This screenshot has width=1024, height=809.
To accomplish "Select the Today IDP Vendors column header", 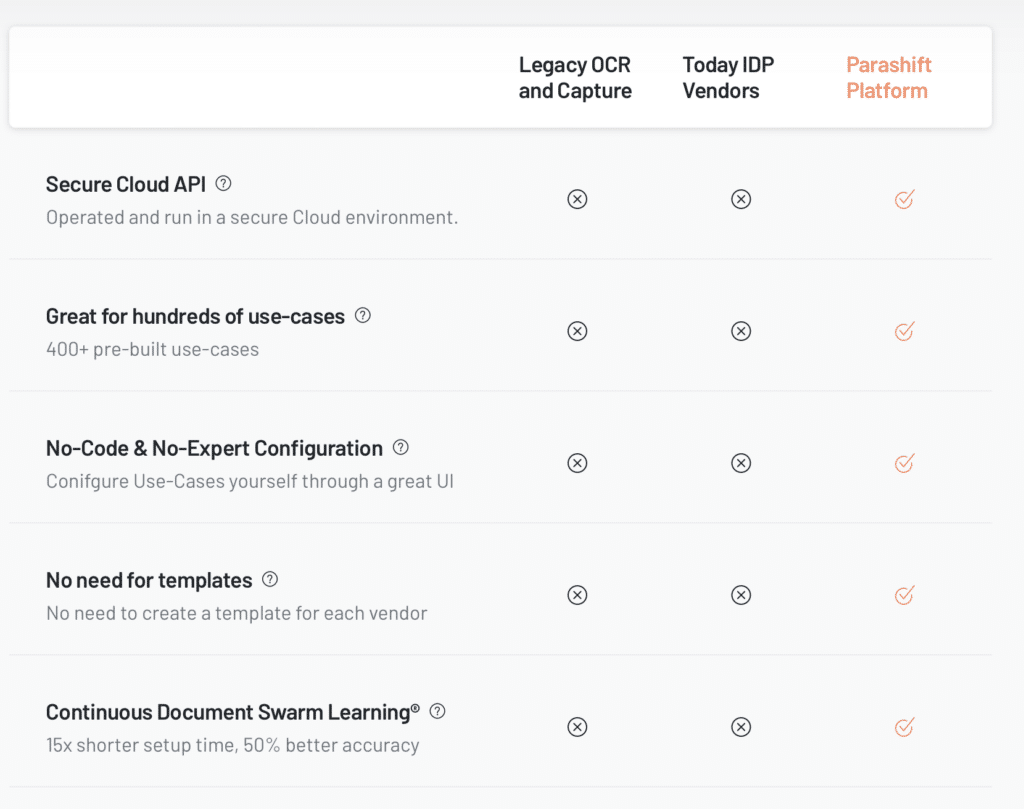I will point(728,78).
